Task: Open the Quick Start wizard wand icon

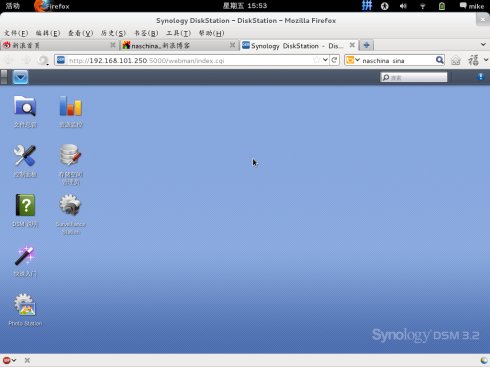Action: pos(25,255)
